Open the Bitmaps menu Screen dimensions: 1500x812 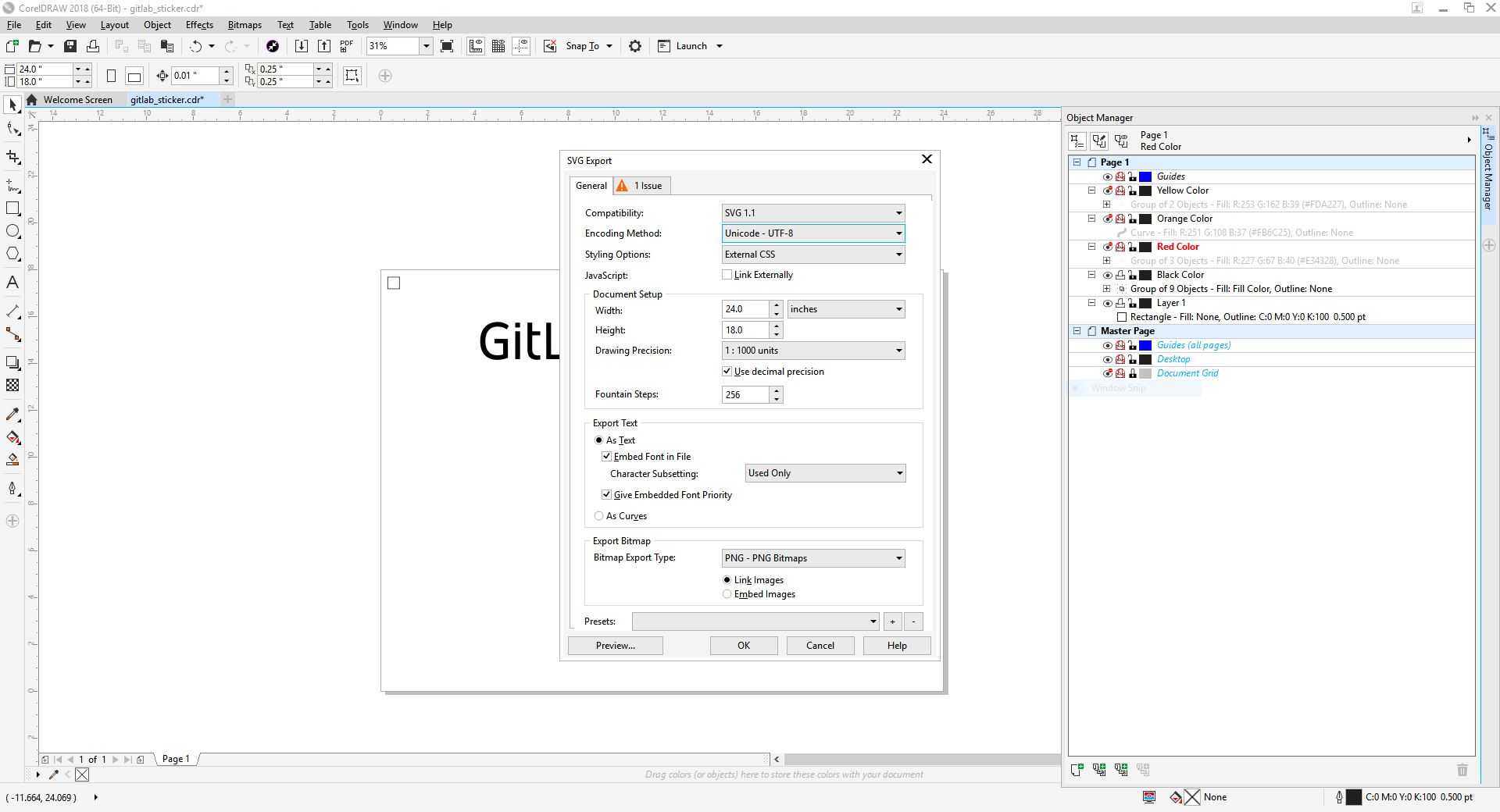coord(245,25)
